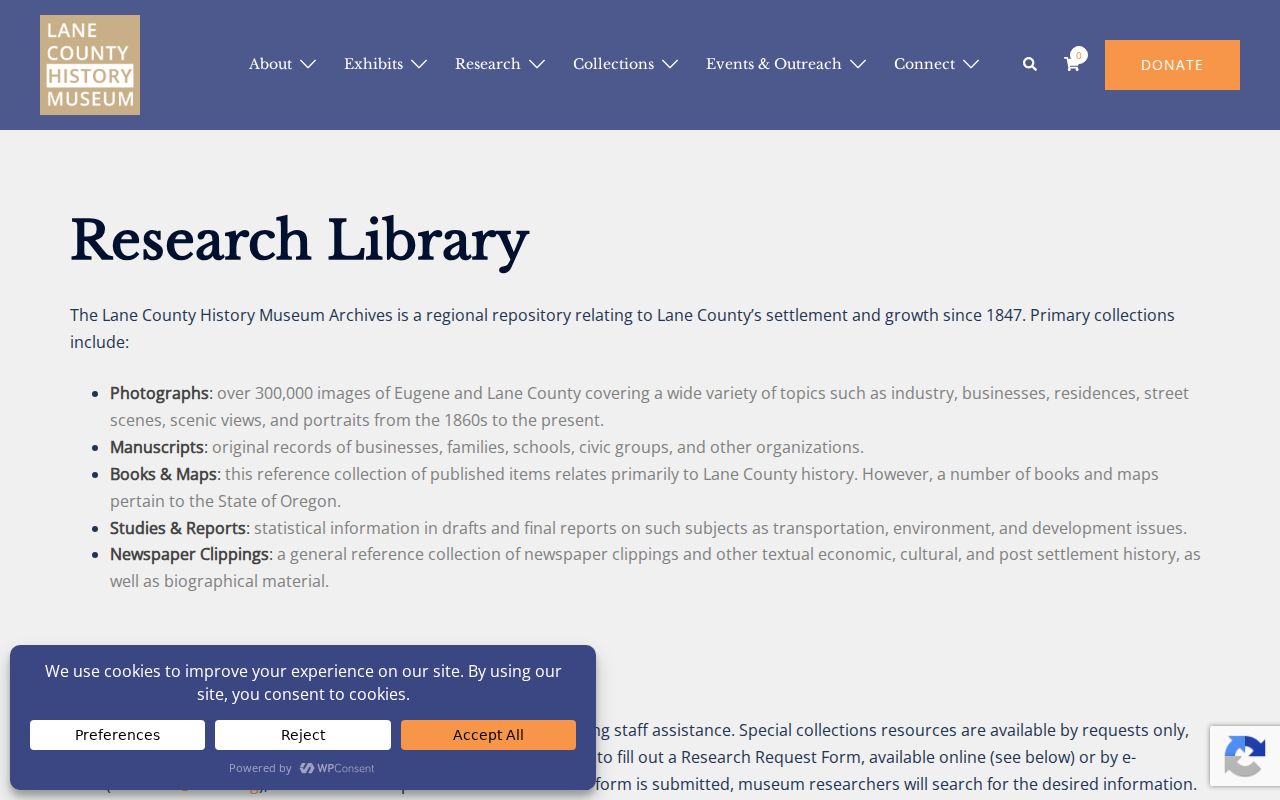Expand the About menu chevron
The width and height of the screenshot is (1280, 800).
pos(308,64)
